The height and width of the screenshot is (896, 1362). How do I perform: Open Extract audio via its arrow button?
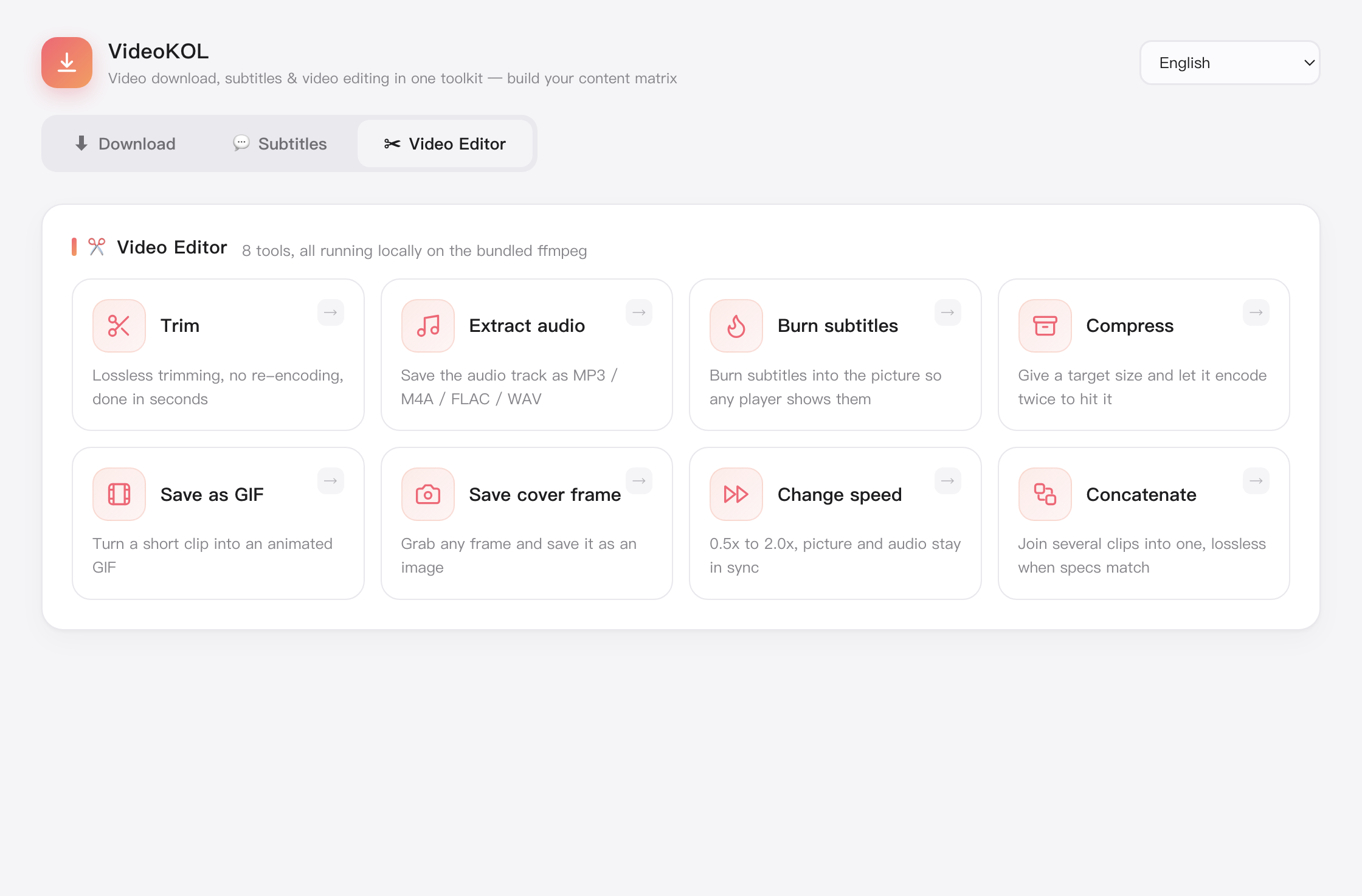tap(639, 312)
